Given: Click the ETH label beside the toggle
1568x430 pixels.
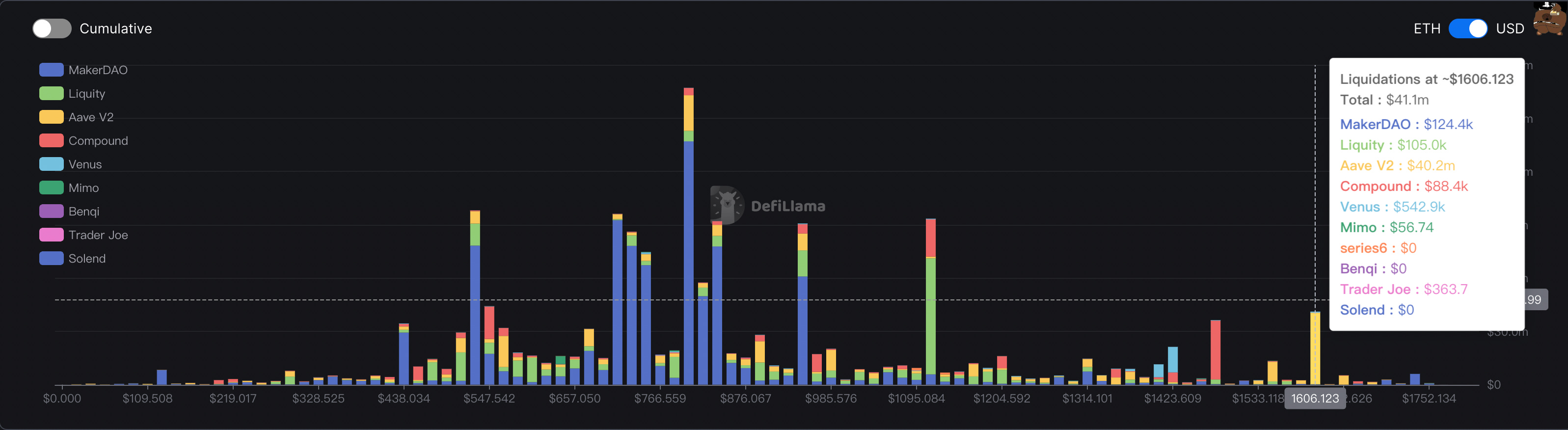Looking at the screenshot, I should click(1427, 28).
